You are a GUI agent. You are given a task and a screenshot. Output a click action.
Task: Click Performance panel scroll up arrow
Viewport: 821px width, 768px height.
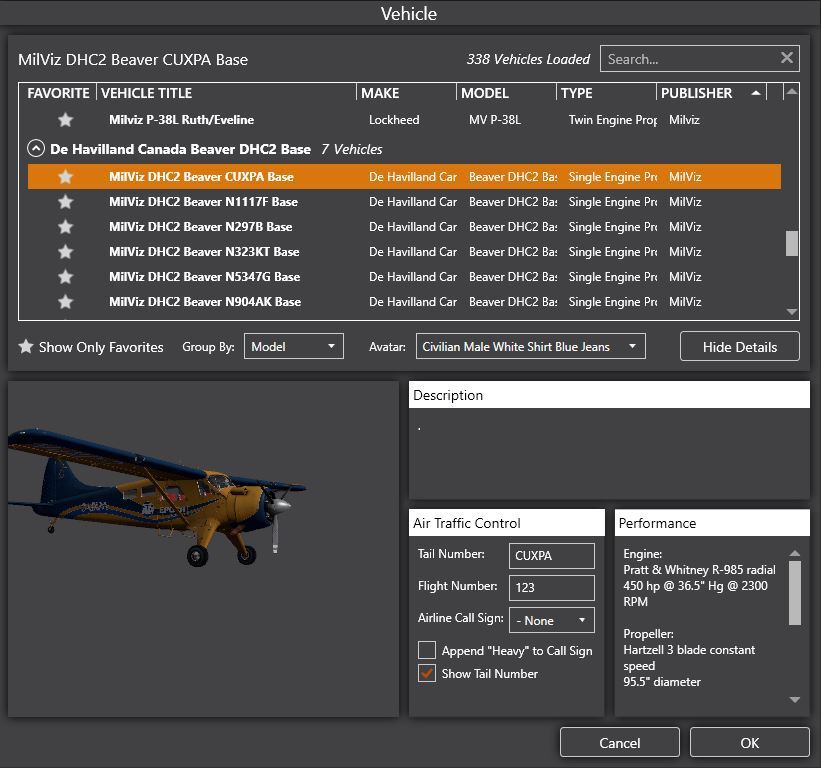[794, 553]
